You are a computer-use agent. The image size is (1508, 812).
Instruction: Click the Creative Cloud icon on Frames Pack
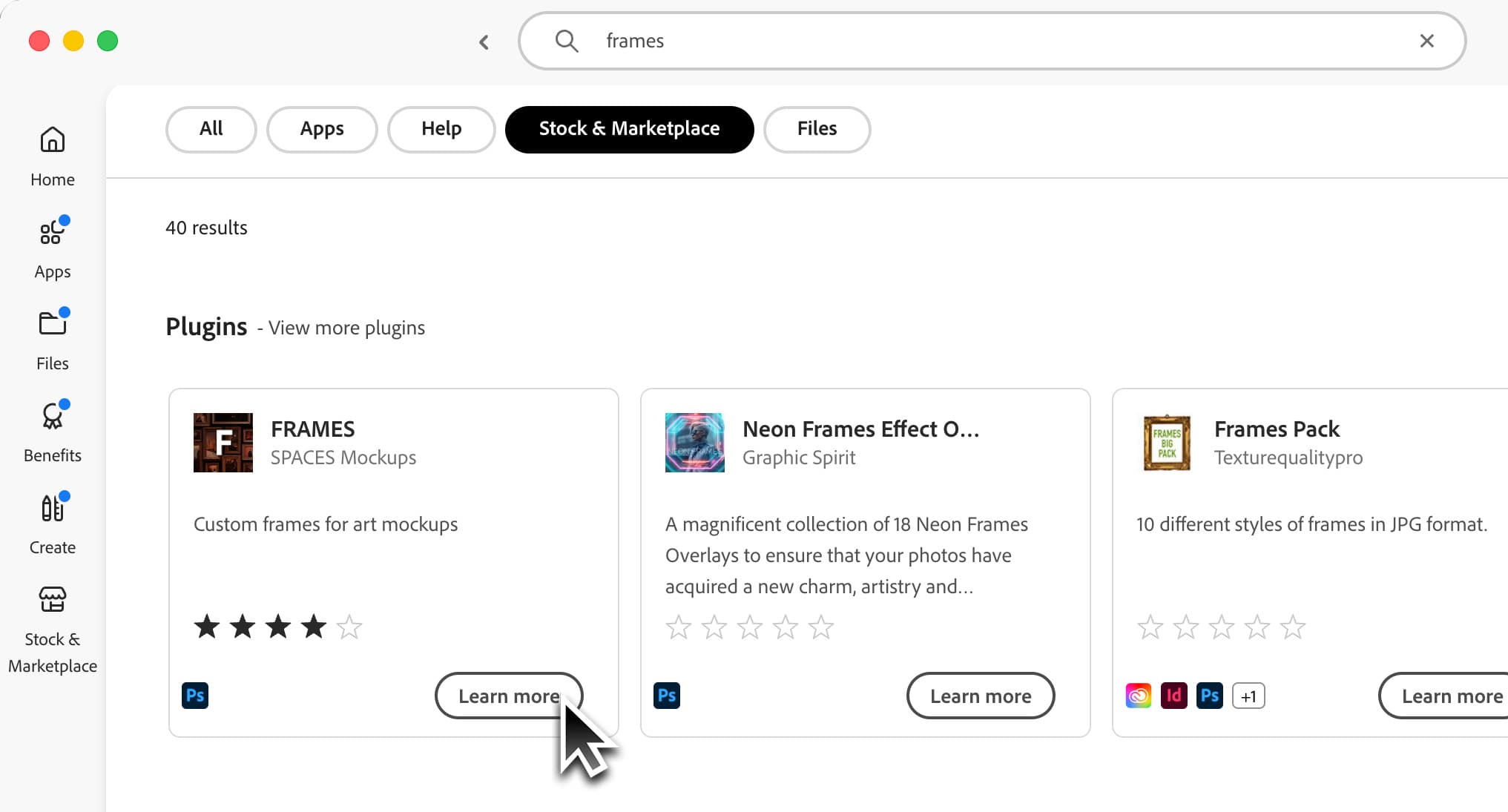(1139, 696)
